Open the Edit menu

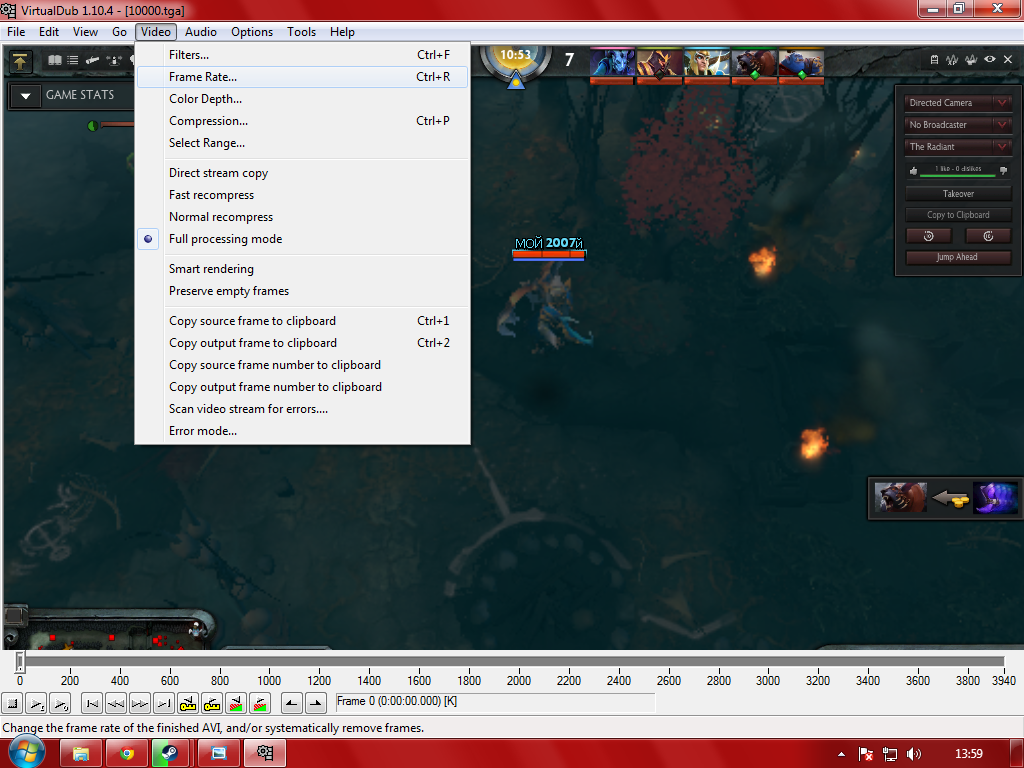point(49,32)
